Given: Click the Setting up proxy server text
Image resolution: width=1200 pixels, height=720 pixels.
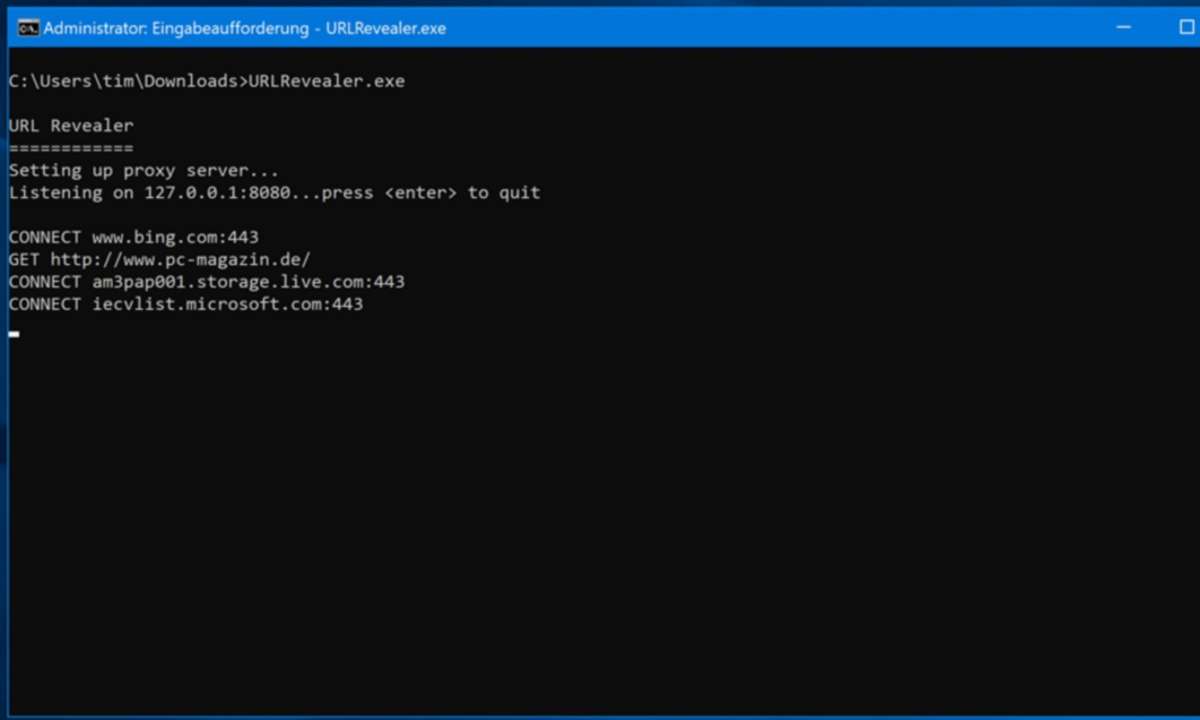Looking at the screenshot, I should point(144,170).
